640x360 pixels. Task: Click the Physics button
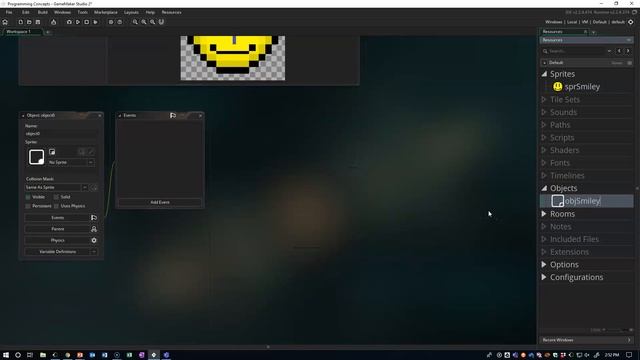point(57,240)
